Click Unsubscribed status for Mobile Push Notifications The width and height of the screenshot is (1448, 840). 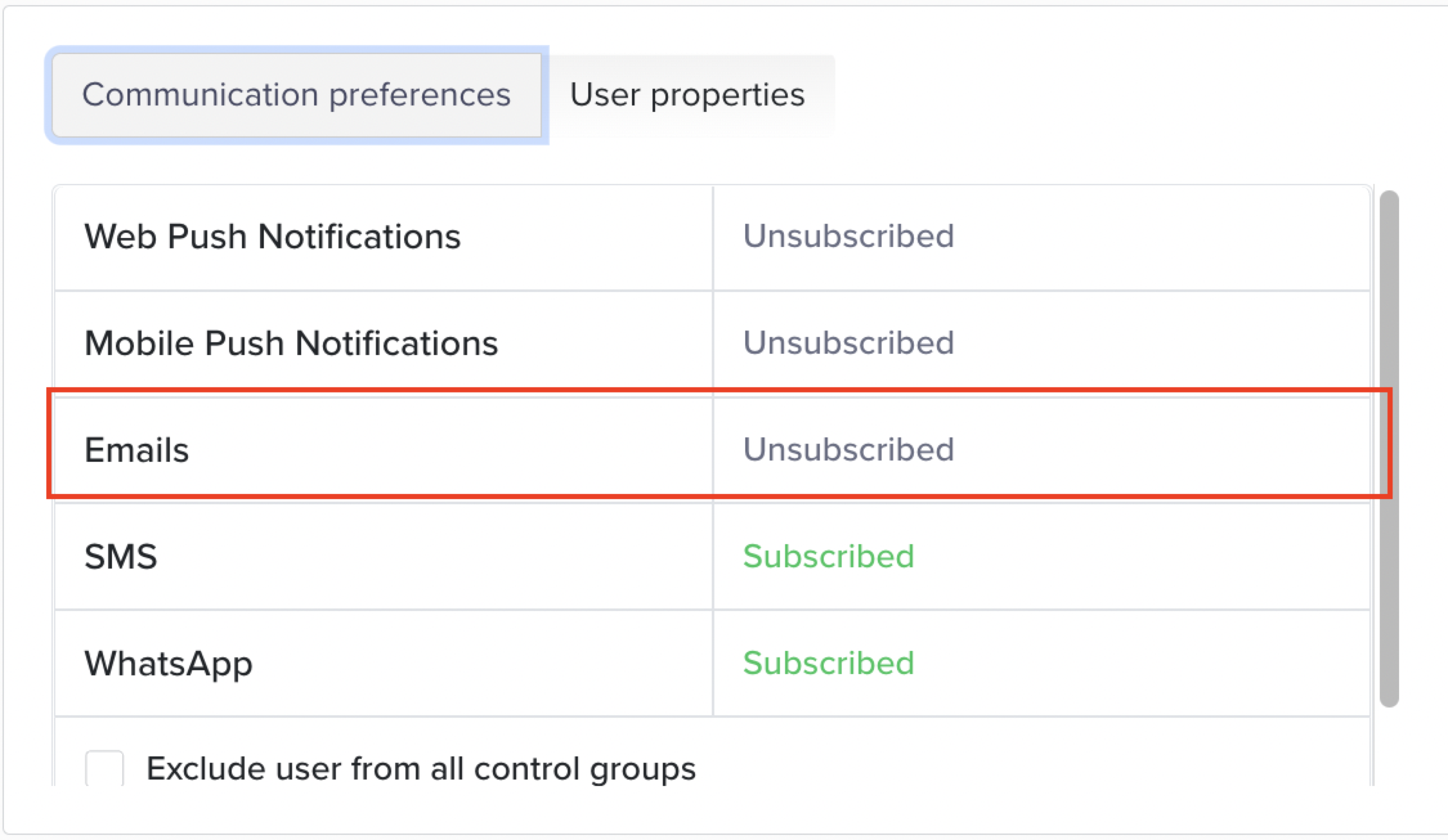coord(848,343)
